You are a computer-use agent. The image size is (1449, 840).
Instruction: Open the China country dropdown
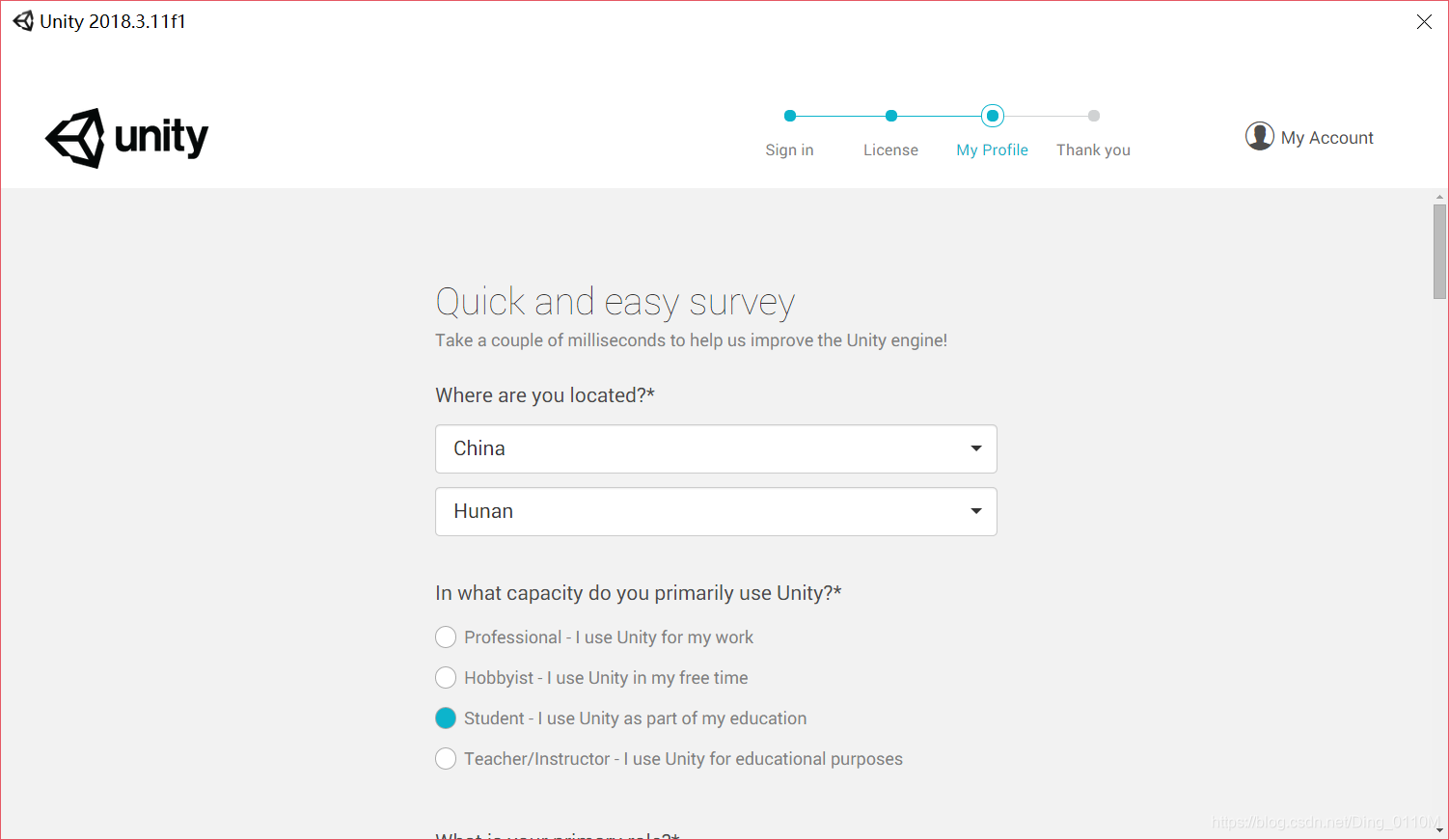pos(716,449)
